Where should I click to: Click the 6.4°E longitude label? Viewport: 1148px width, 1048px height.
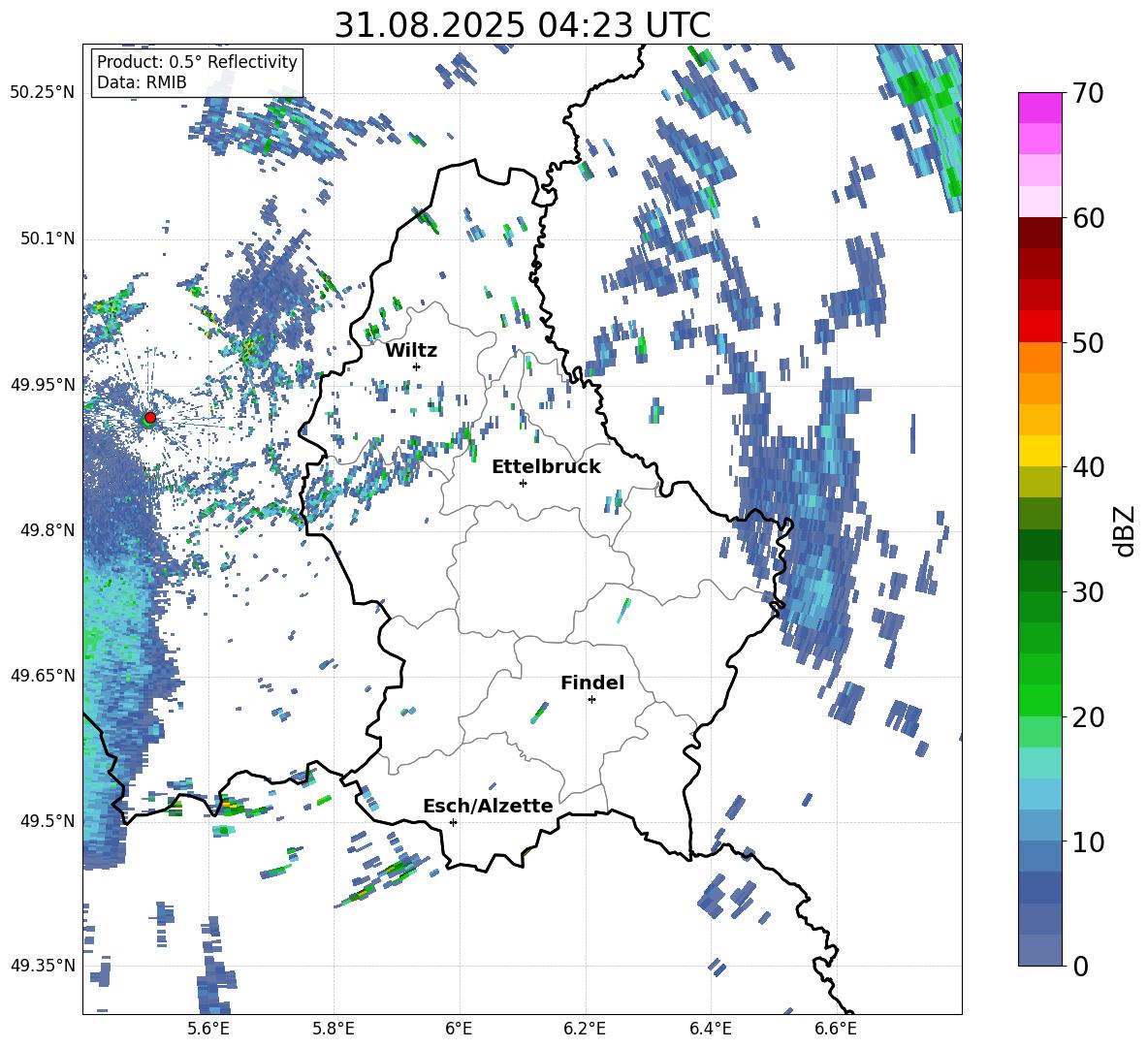coord(710,1029)
